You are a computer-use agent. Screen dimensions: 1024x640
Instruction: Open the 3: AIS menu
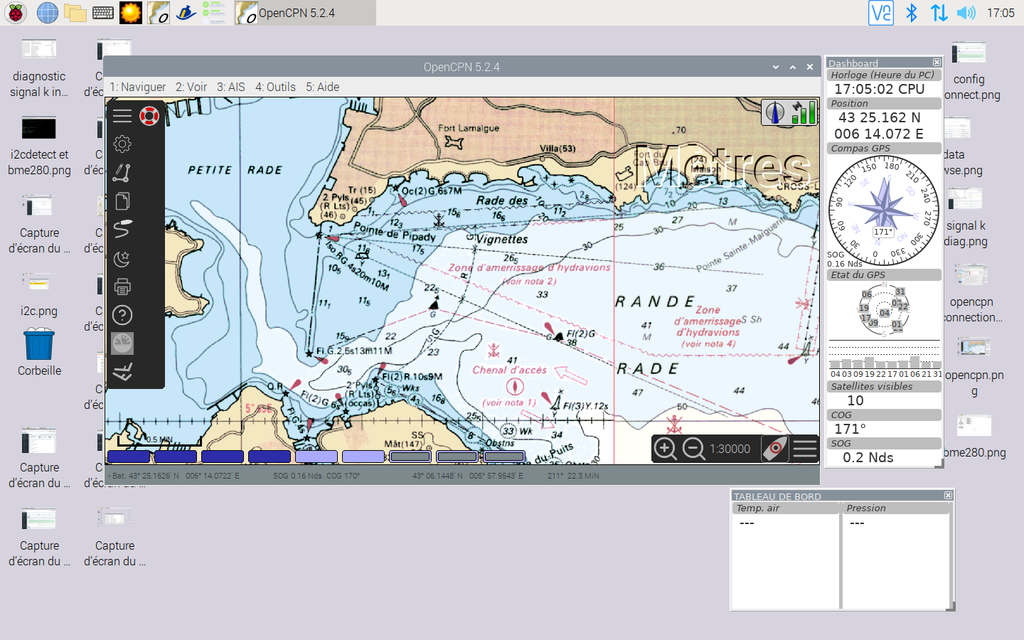(x=231, y=87)
